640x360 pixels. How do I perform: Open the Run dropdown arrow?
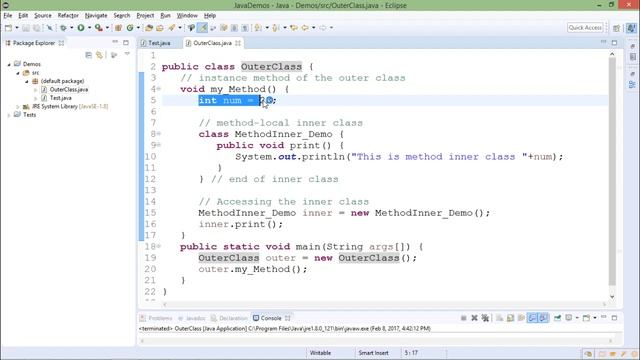coord(89,28)
